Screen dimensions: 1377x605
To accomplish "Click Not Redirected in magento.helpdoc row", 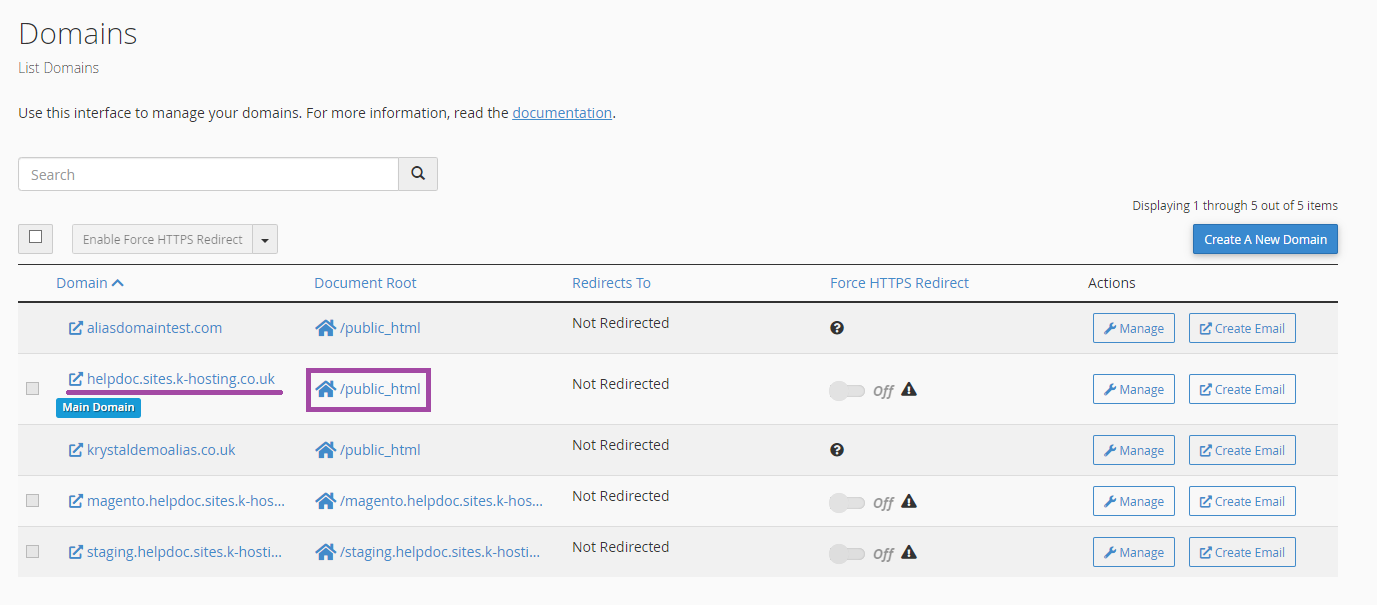I will (620, 496).
